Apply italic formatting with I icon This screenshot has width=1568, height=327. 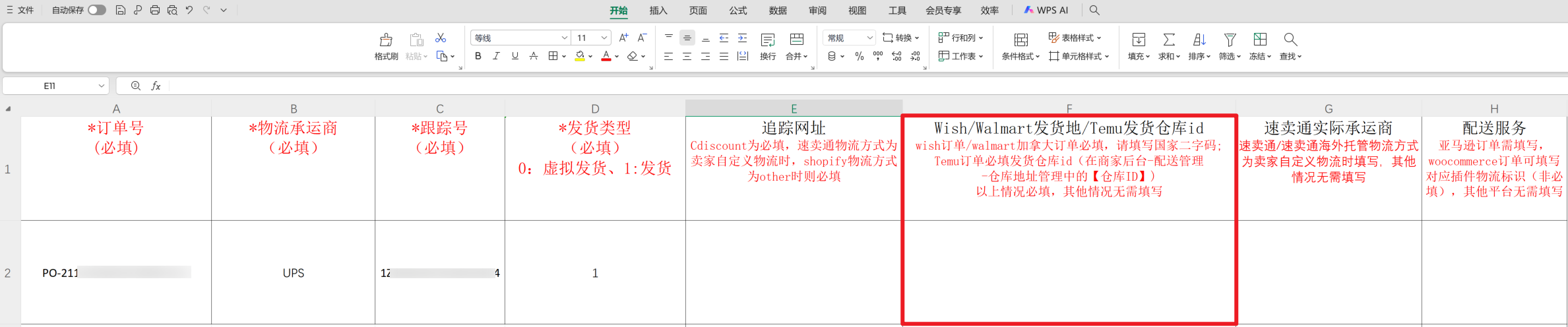[496, 56]
